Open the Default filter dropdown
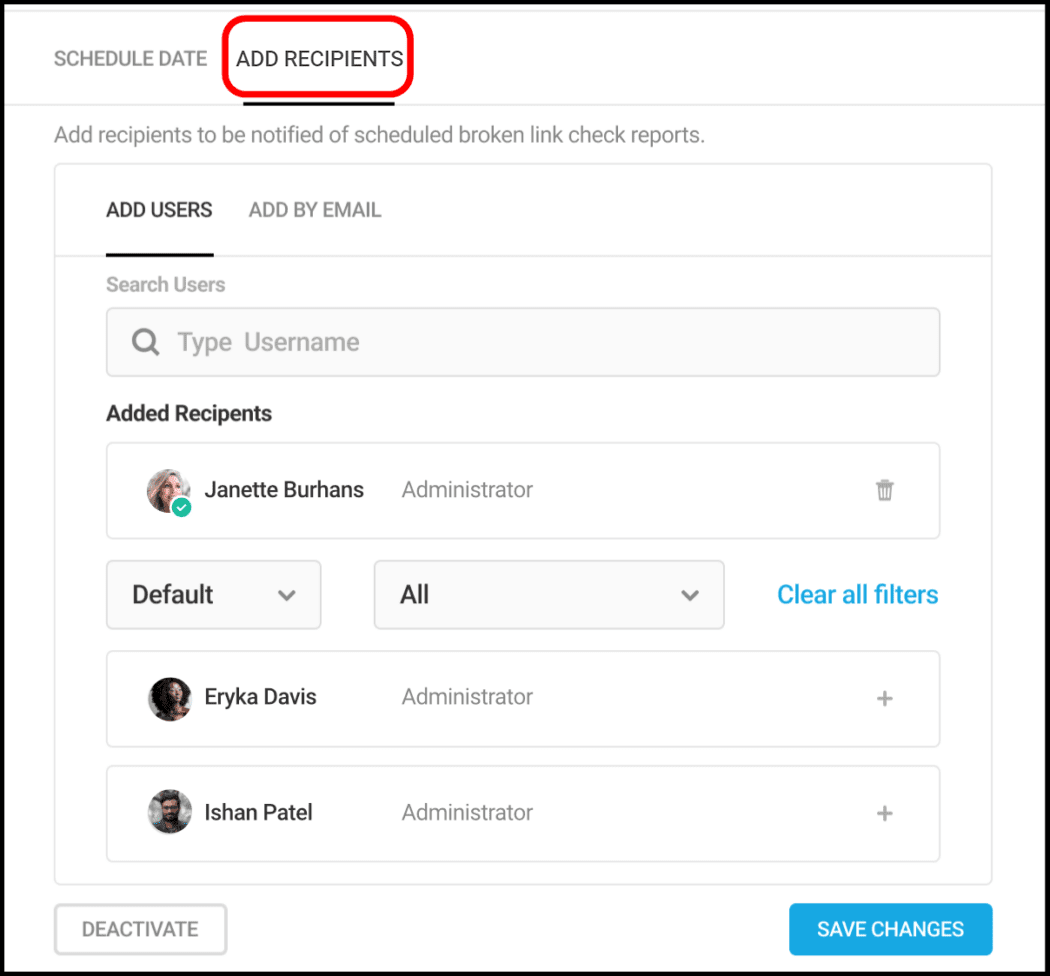 click(213, 594)
